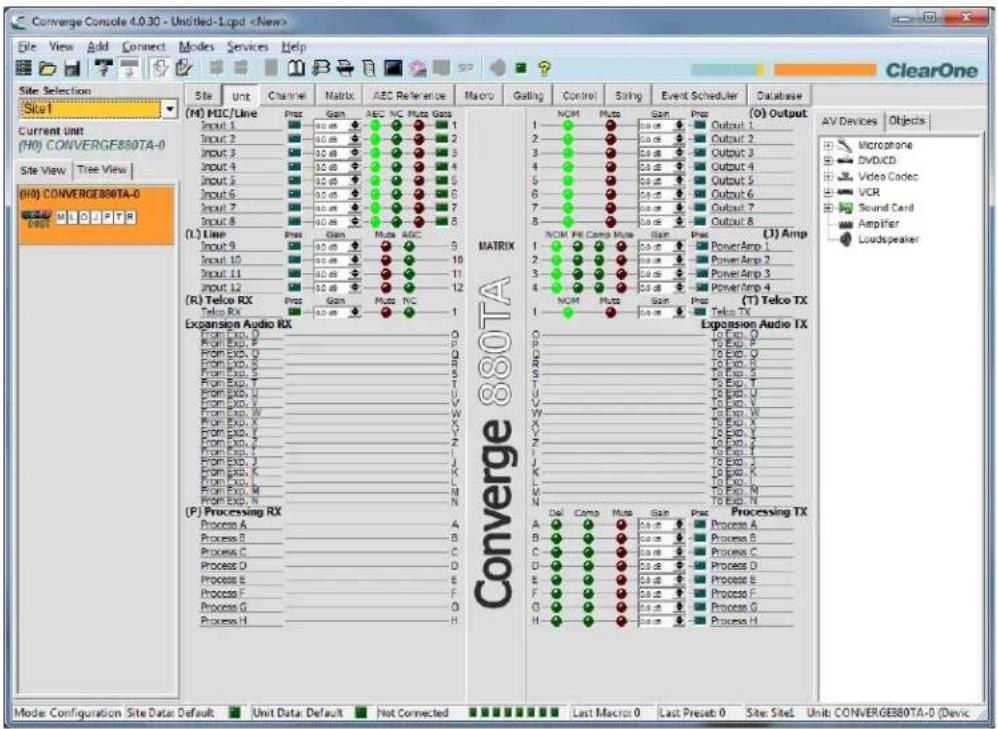
Task: Click the Microphone device icon in AV Devices
Action: 845,145
